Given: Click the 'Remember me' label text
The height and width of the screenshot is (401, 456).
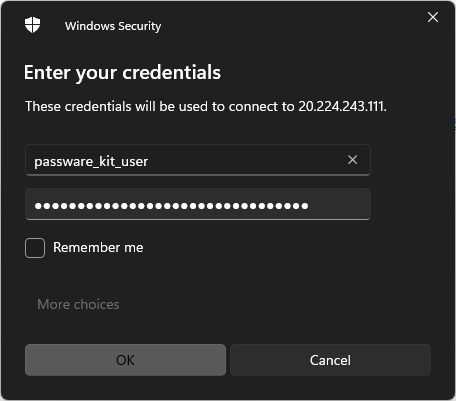Looking at the screenshot, I should 98,248.
